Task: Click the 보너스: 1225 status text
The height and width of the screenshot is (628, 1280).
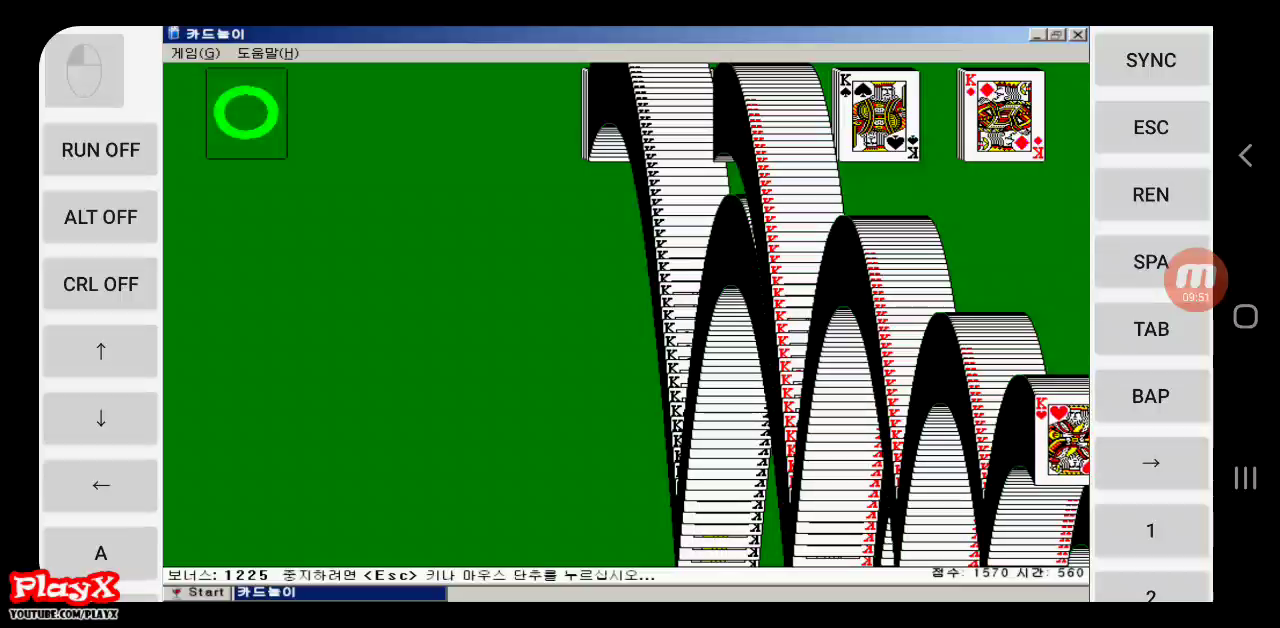Action: click(x=218, y=575)
